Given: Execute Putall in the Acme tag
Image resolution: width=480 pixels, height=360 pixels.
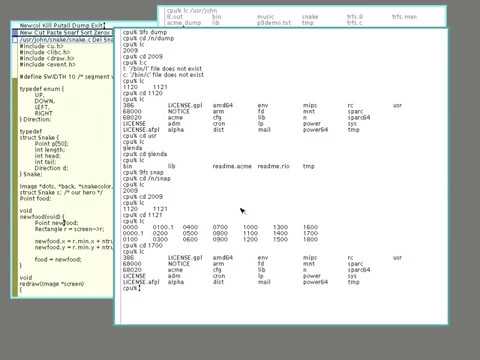Looking at the screenshot, I should (62, 26).
